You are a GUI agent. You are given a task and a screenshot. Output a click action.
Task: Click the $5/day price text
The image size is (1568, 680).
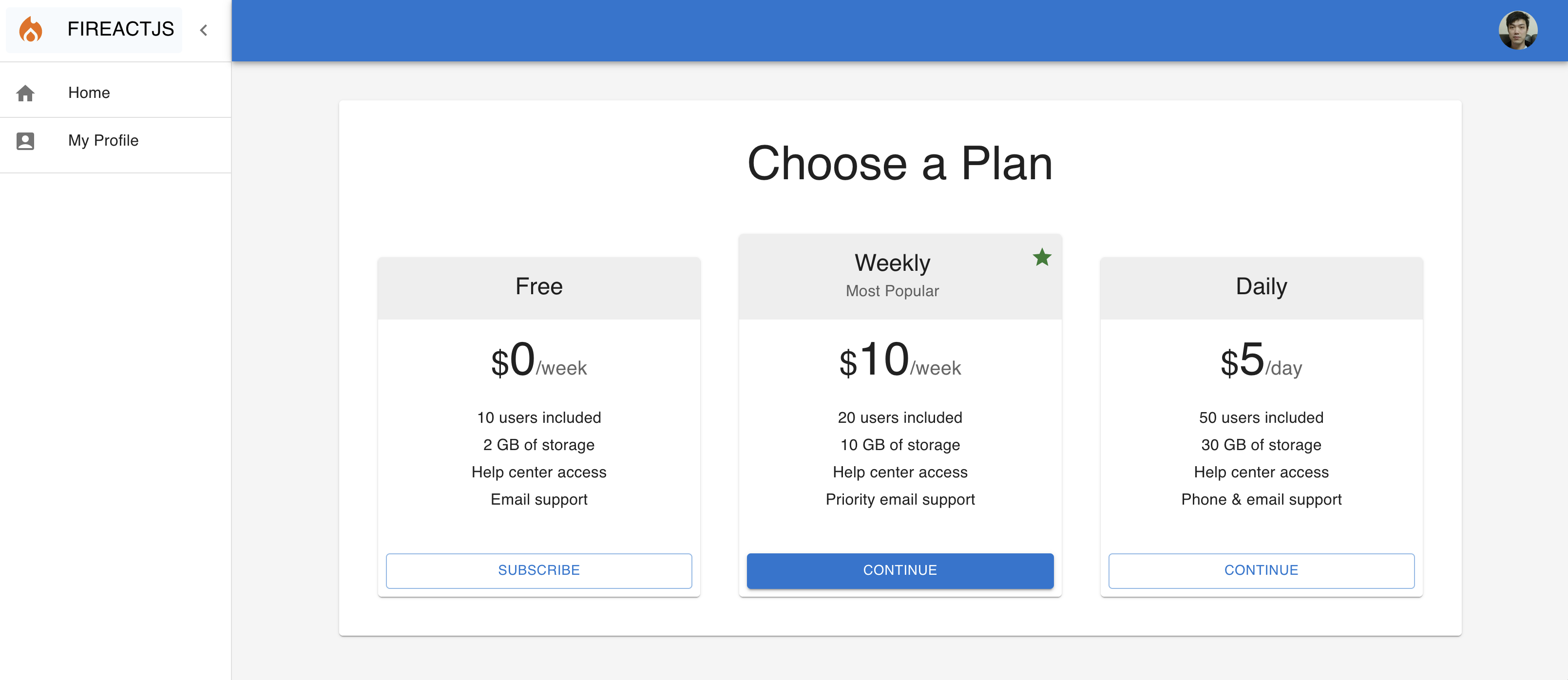(1261, 360)
